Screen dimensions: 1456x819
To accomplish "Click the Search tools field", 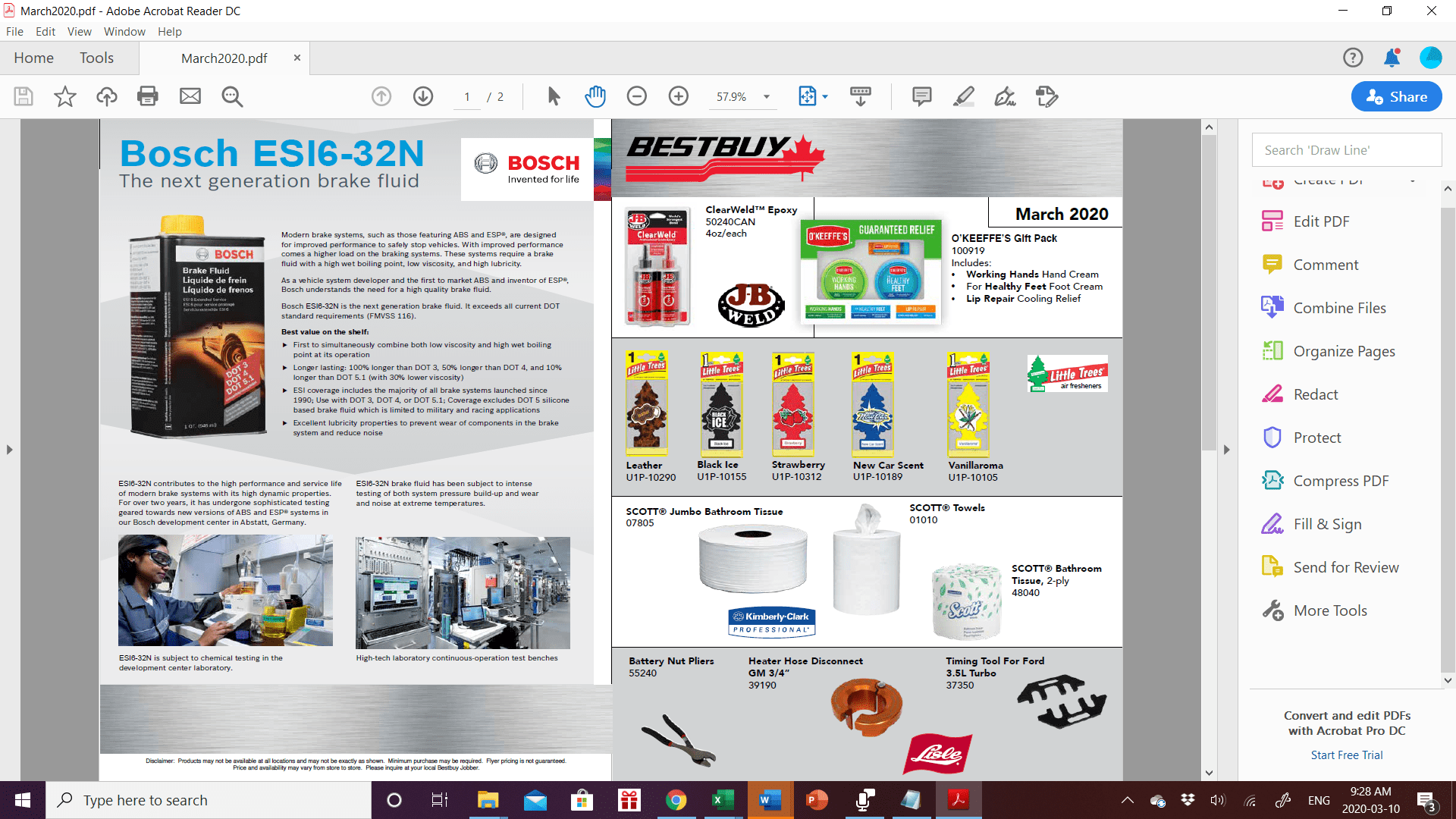I will [x=1346, y=150].
